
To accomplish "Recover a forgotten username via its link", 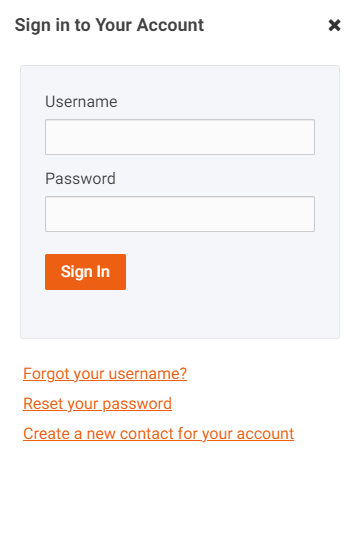I will click(x=105, y=374).
